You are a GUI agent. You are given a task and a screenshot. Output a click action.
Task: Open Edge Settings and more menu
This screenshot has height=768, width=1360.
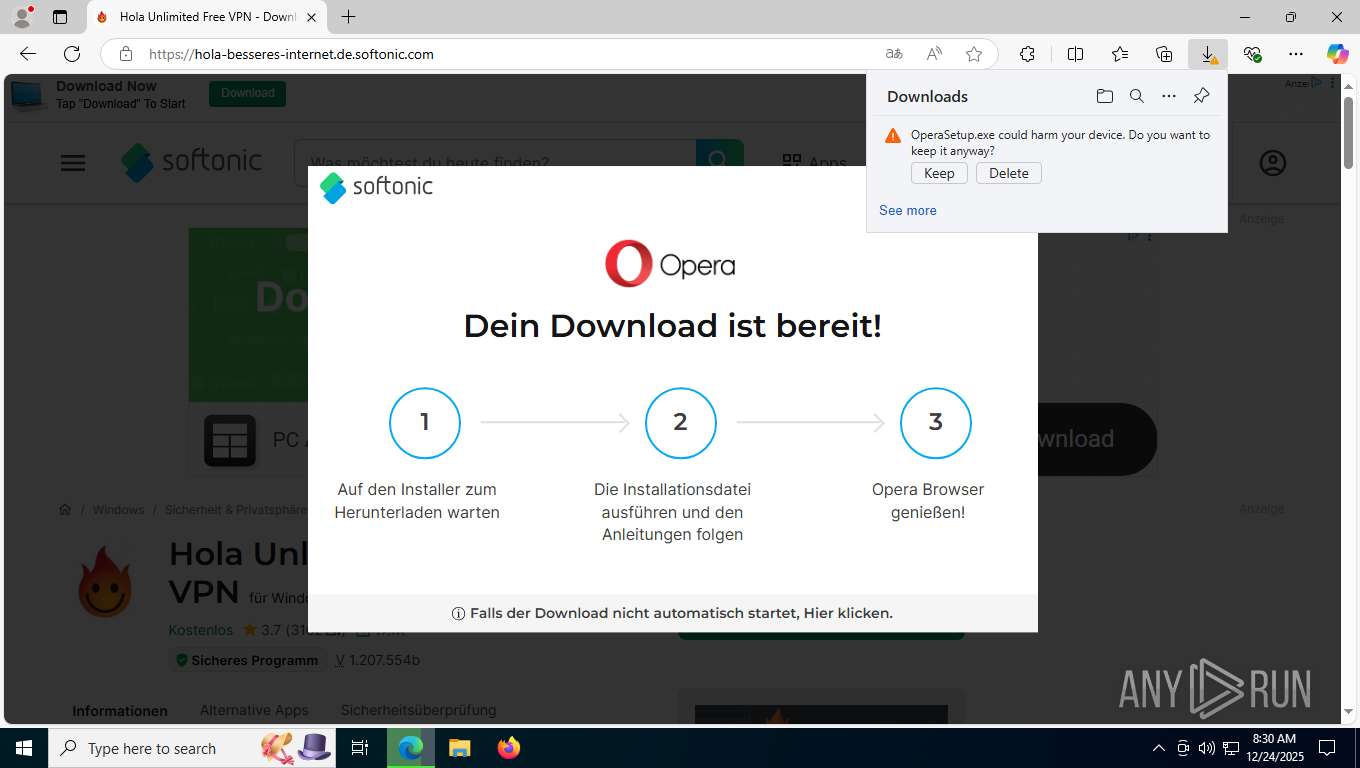tap(1296, 54)
